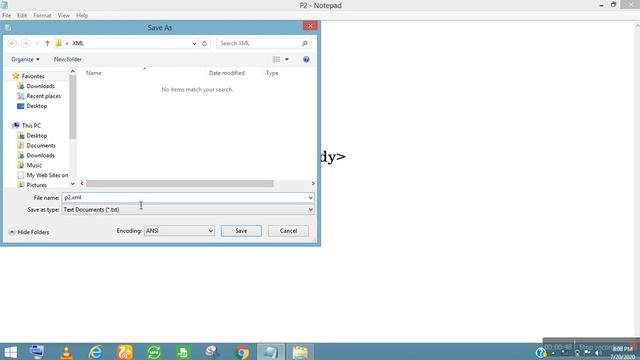Click the change view icon
This screenshot has width=640, height=360.
point(276,60)
